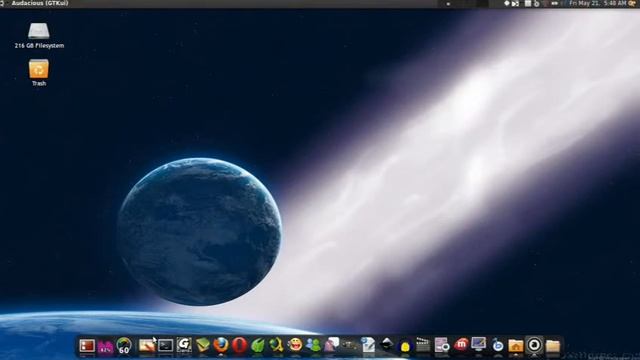This screenshot has height=360, width=640.
Task: Open the blue circle b-letter dock icon
Action: click(x=498, y=346)
